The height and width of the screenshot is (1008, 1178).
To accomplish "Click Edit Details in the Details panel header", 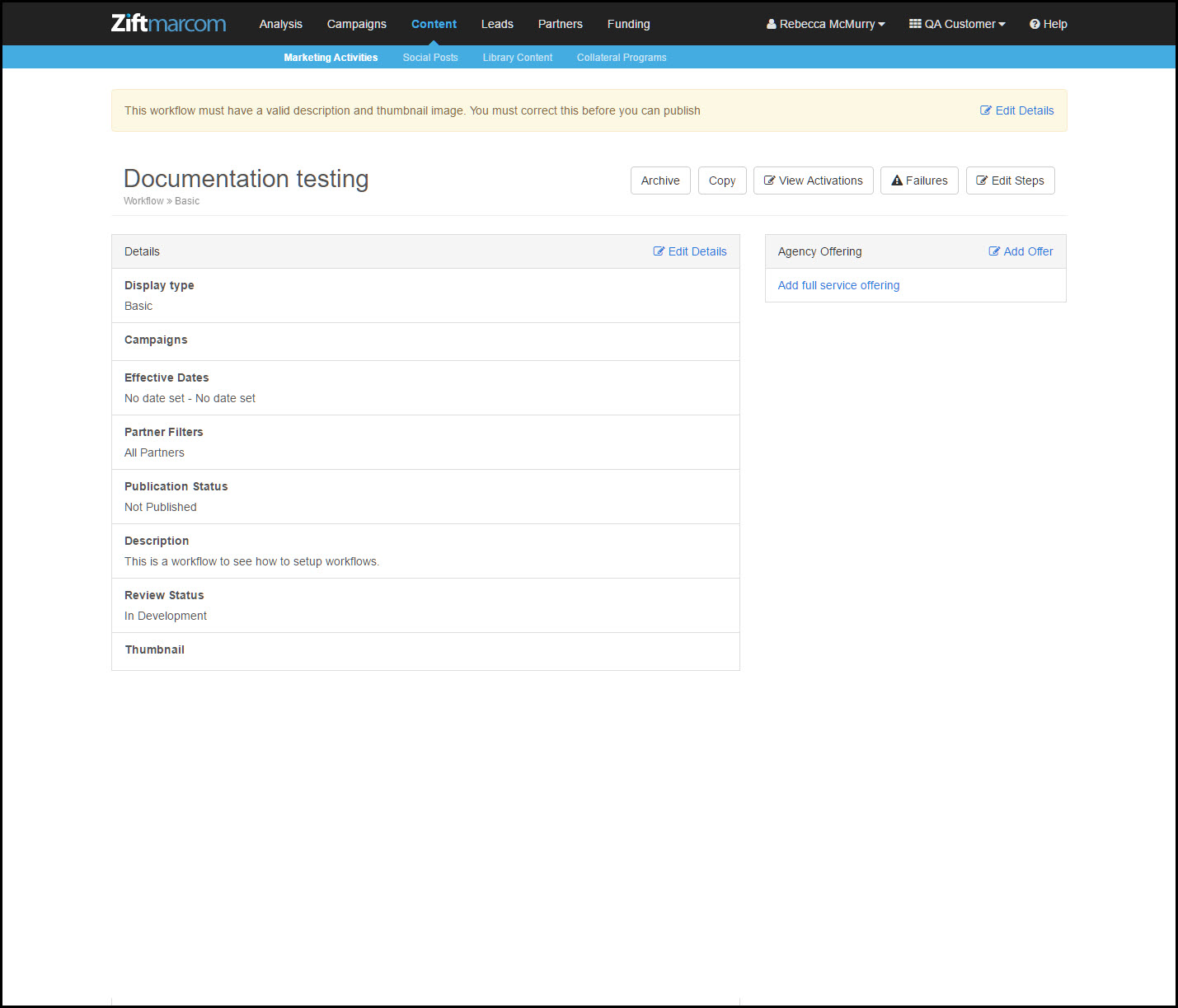I will tap(690, 251).
